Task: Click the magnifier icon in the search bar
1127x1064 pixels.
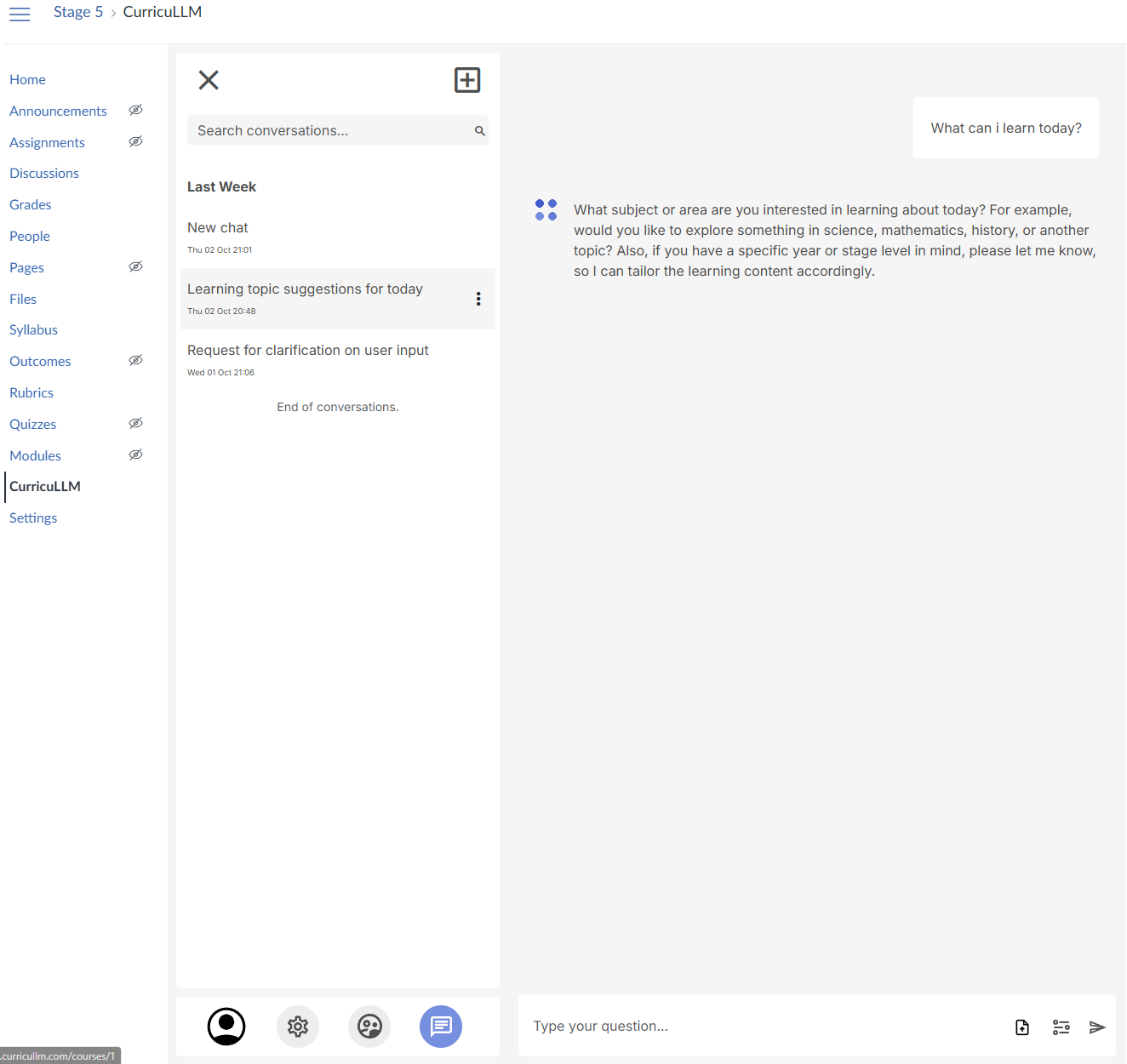Action: tap(479, 130)
